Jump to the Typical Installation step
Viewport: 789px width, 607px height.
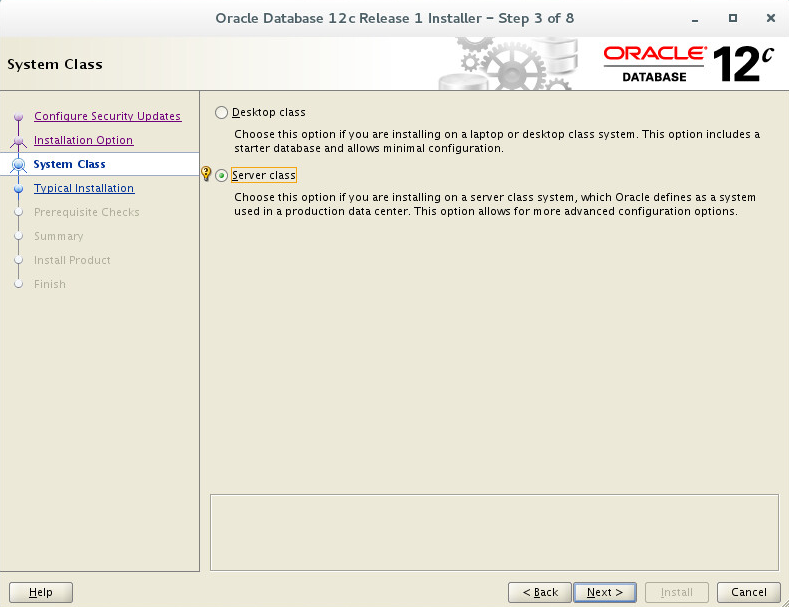pyautogui.click(x=84, y=188)
